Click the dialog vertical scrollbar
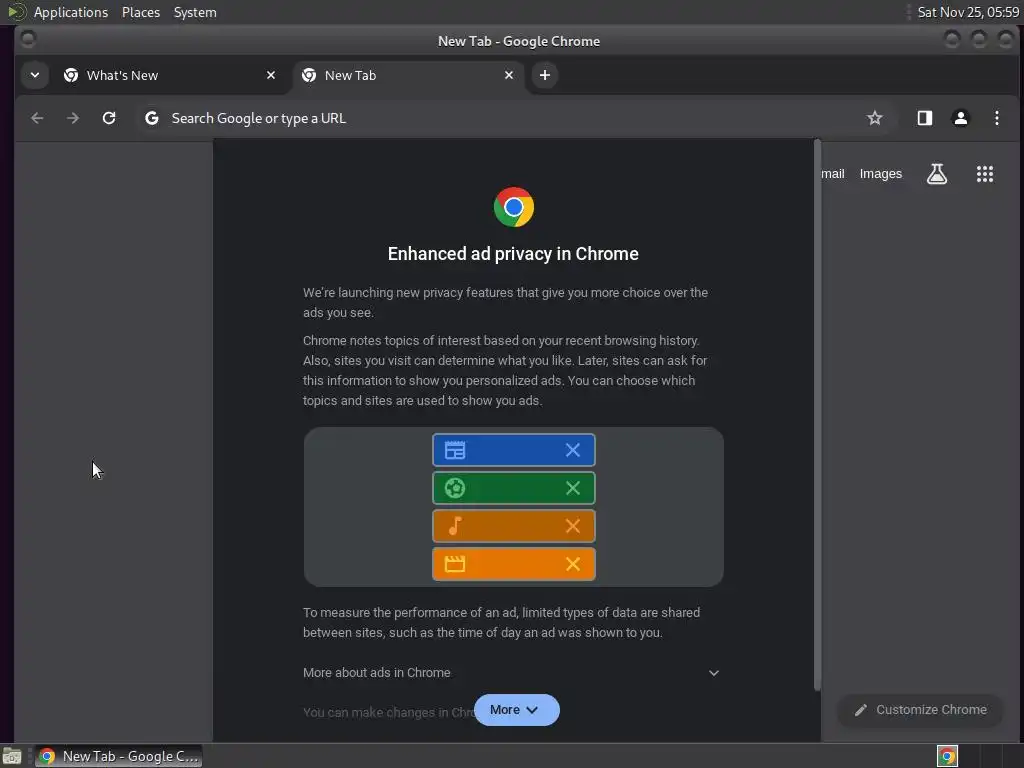 pos(817,414)
